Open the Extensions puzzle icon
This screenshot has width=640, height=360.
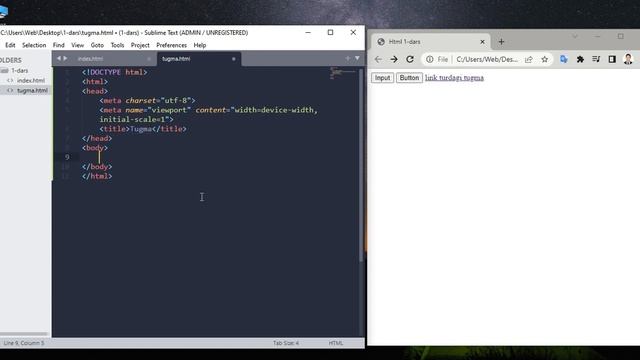click(580, 59)
